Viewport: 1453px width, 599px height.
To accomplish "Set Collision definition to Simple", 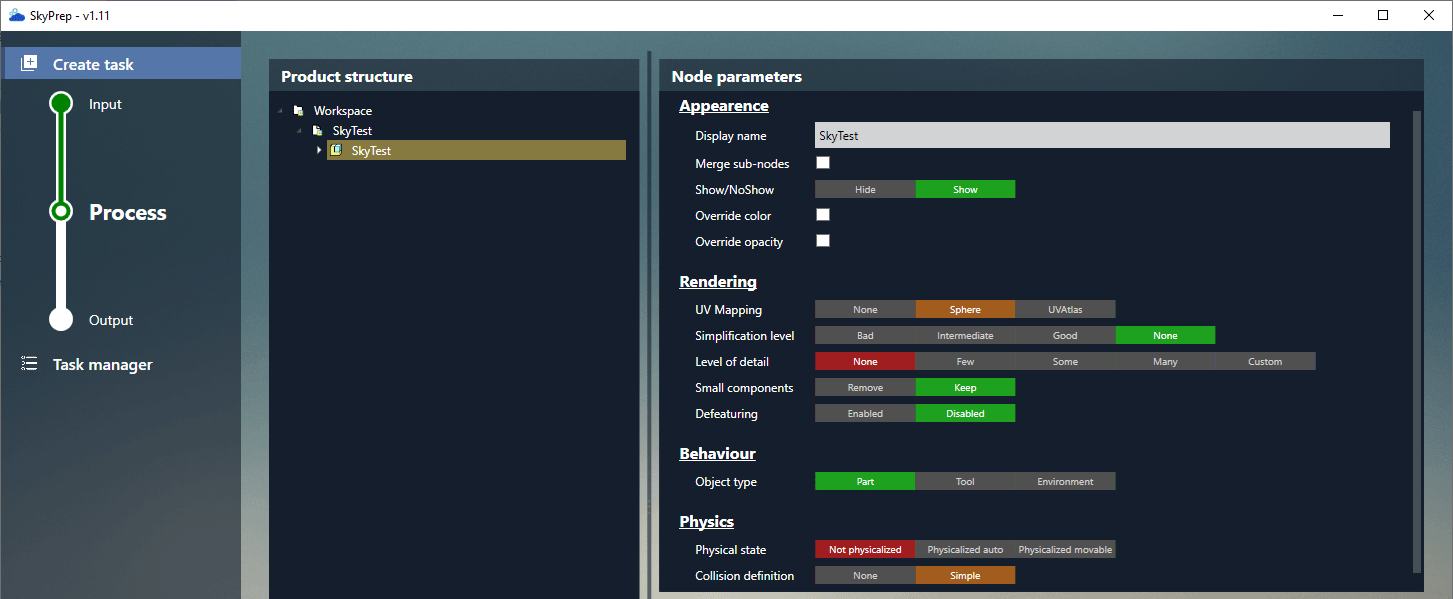I will (x=965, y=575).
